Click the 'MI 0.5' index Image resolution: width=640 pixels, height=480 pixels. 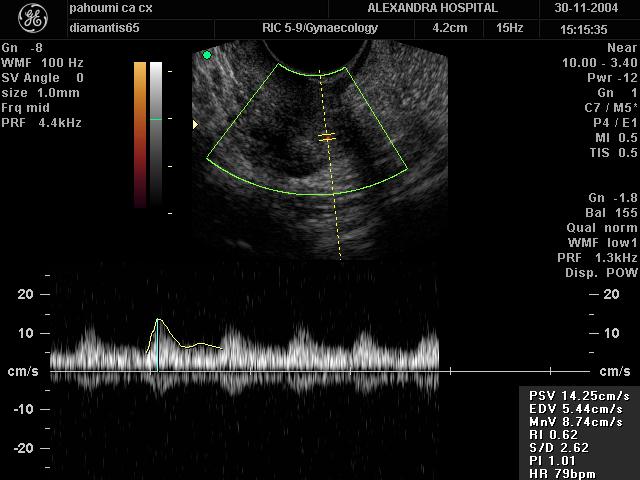click(616, 138)
